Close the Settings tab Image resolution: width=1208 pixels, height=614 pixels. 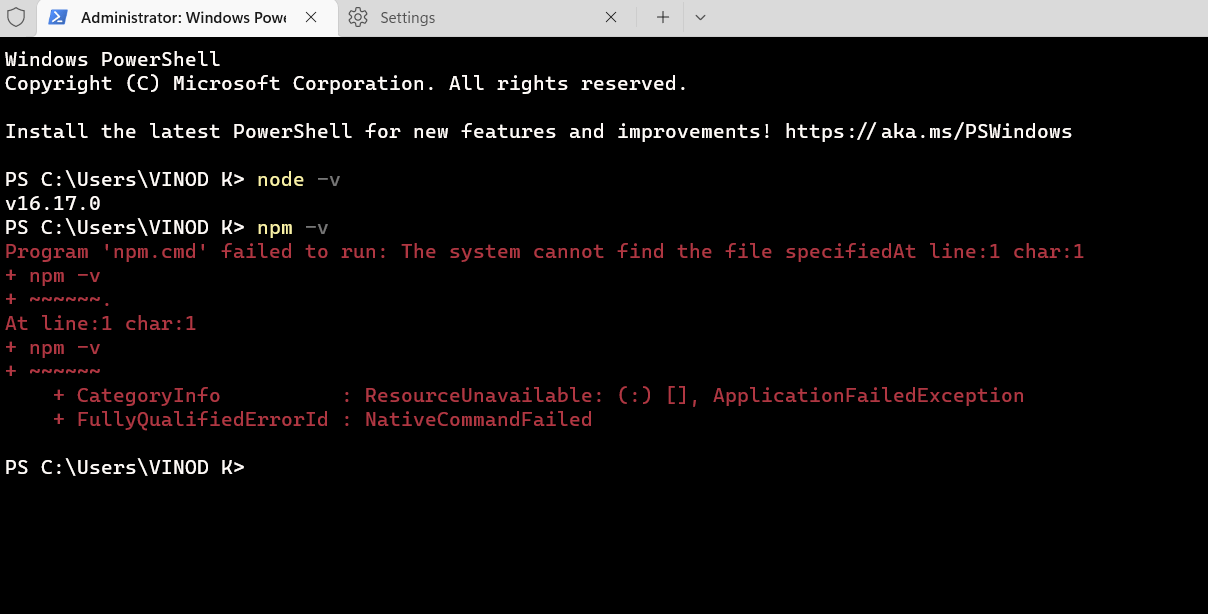coord(611,17)
